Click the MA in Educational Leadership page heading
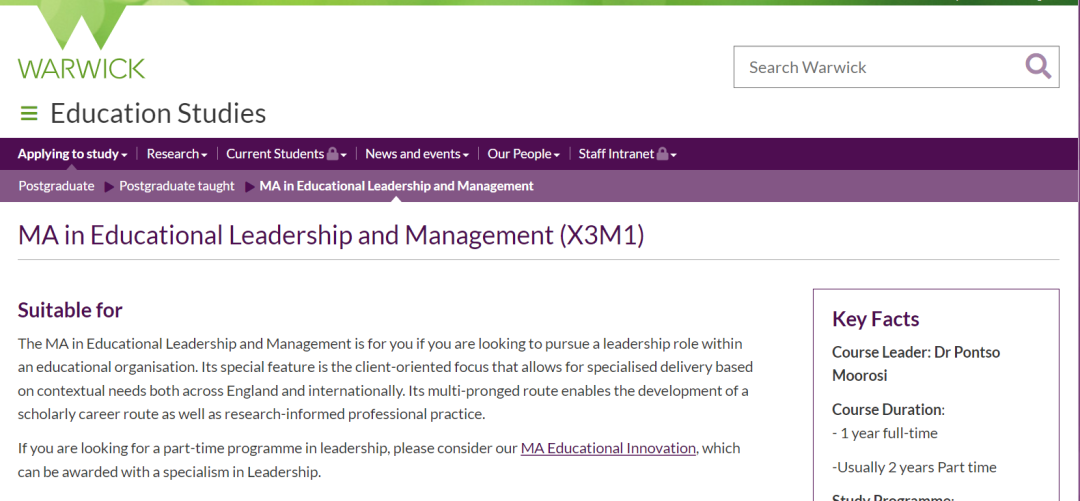Viewport: 1080px width, 501px height. coord(331,236)
